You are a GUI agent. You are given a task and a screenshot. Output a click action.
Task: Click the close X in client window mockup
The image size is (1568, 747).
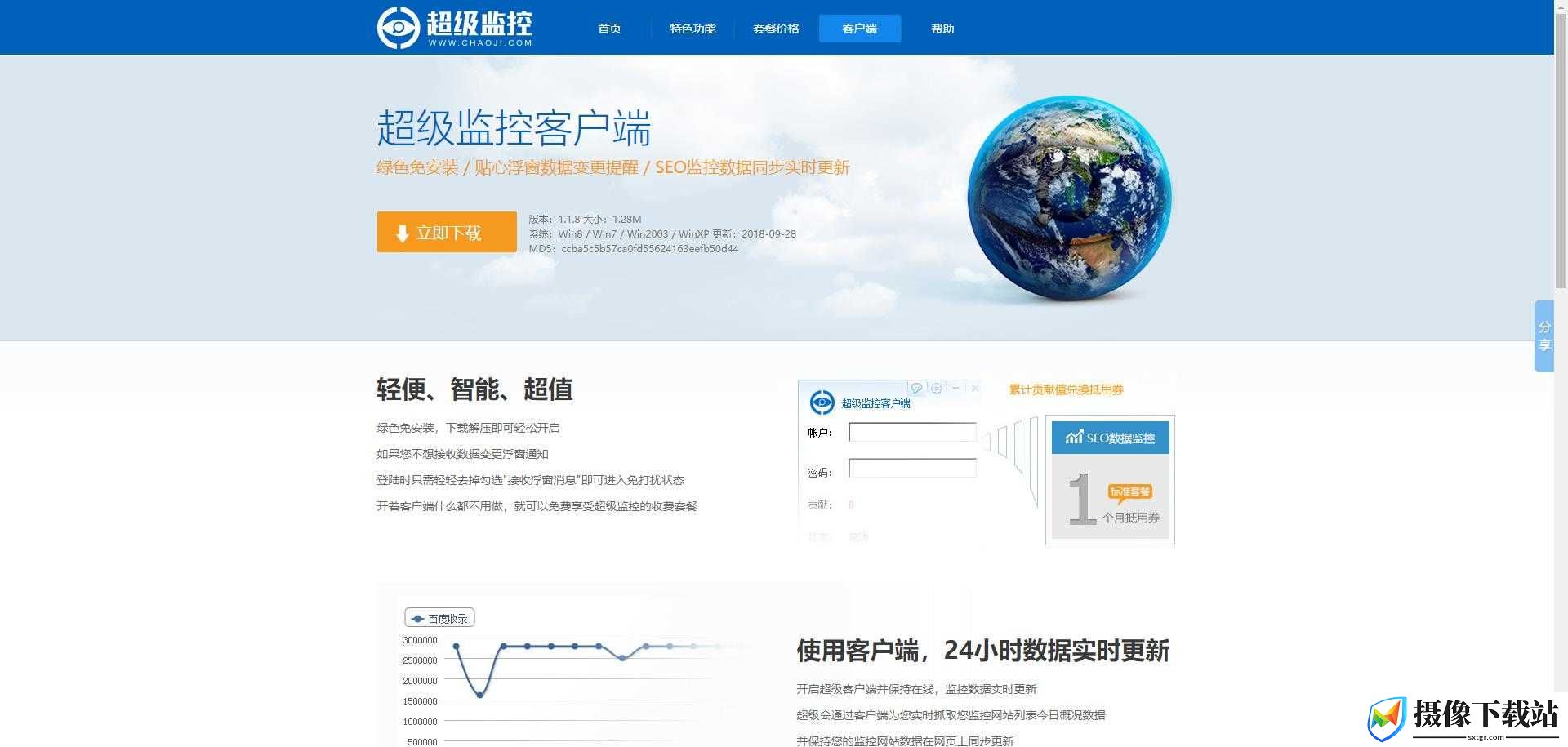coord(975,388)
